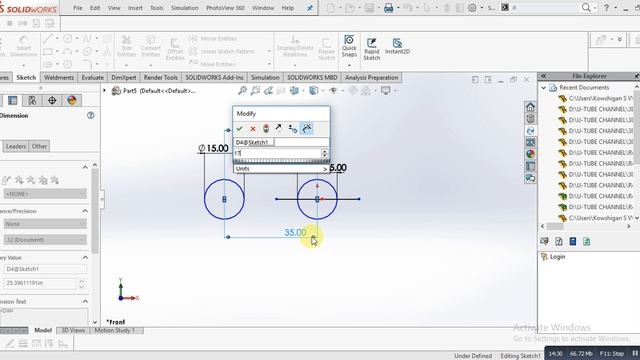Open the File menu

click(78, 8)
